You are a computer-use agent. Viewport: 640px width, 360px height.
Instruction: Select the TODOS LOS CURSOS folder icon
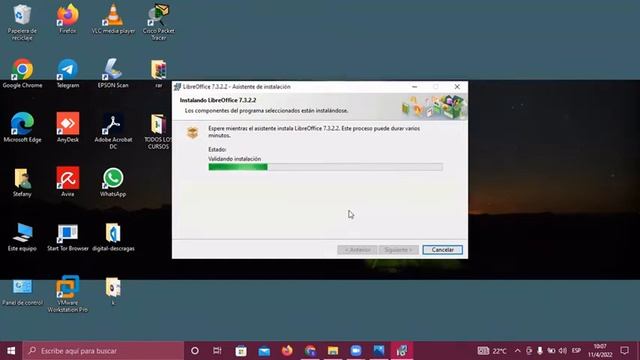158,131
